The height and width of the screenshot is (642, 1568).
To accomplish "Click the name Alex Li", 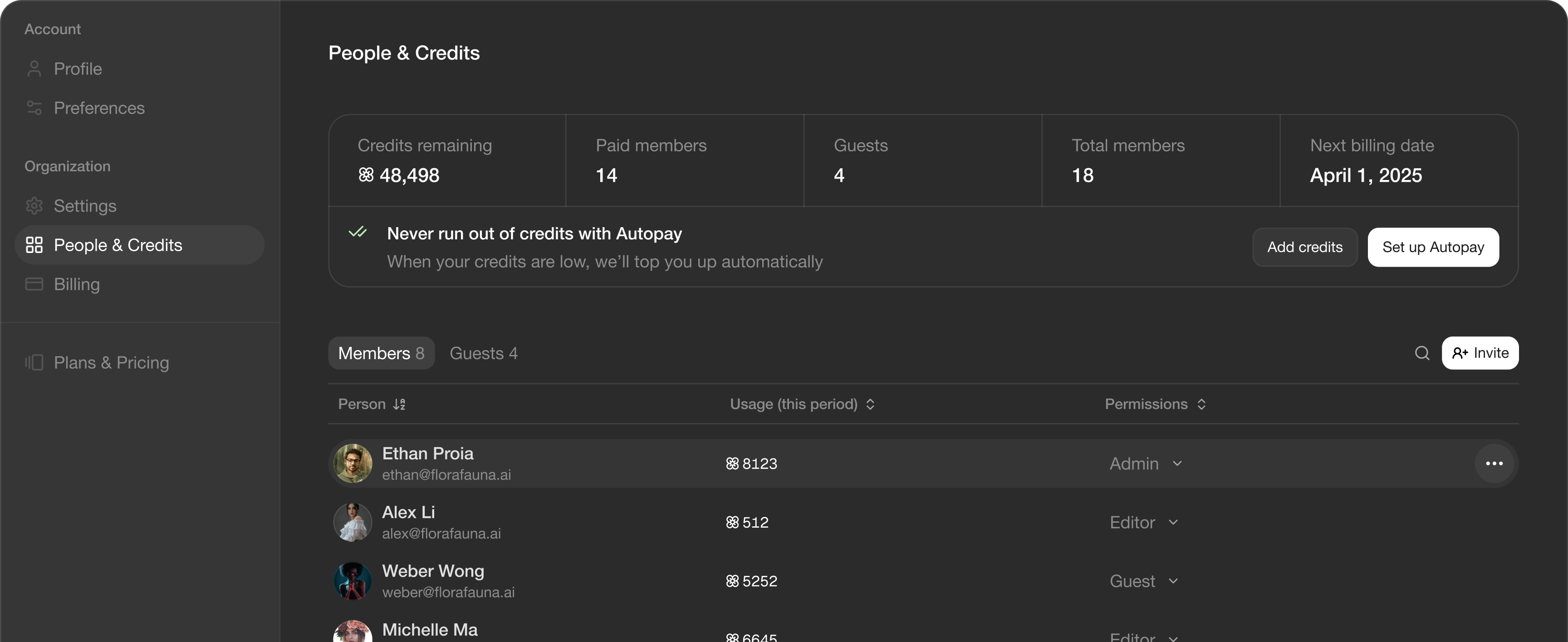I will pyautogui.click(x=408, y=512).
